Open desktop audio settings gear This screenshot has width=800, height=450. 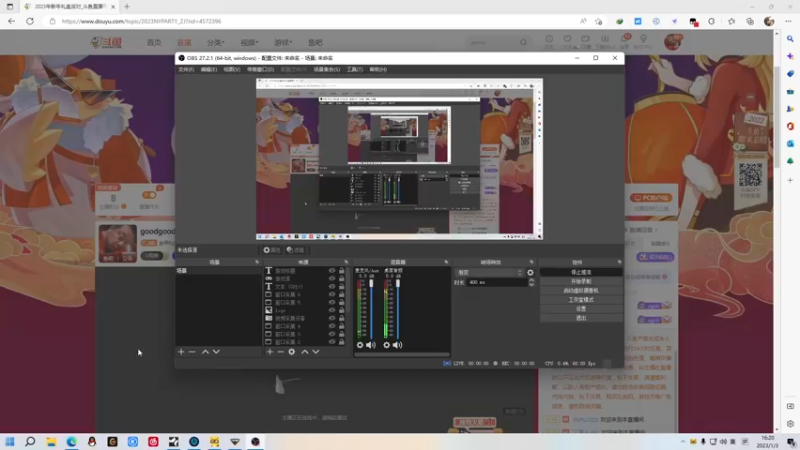pyautogui.click(x=386, y=345)
